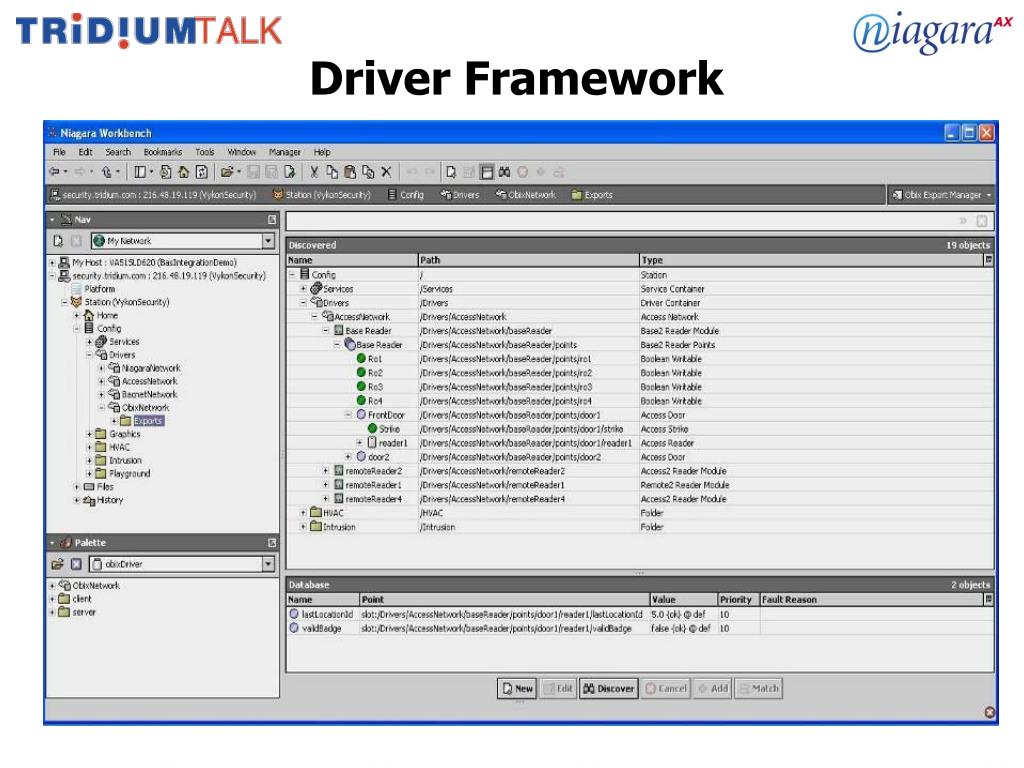Viewport: 1024px width, 768px height.
Task: Click the Database table options icon
Action: click(988, 599)
